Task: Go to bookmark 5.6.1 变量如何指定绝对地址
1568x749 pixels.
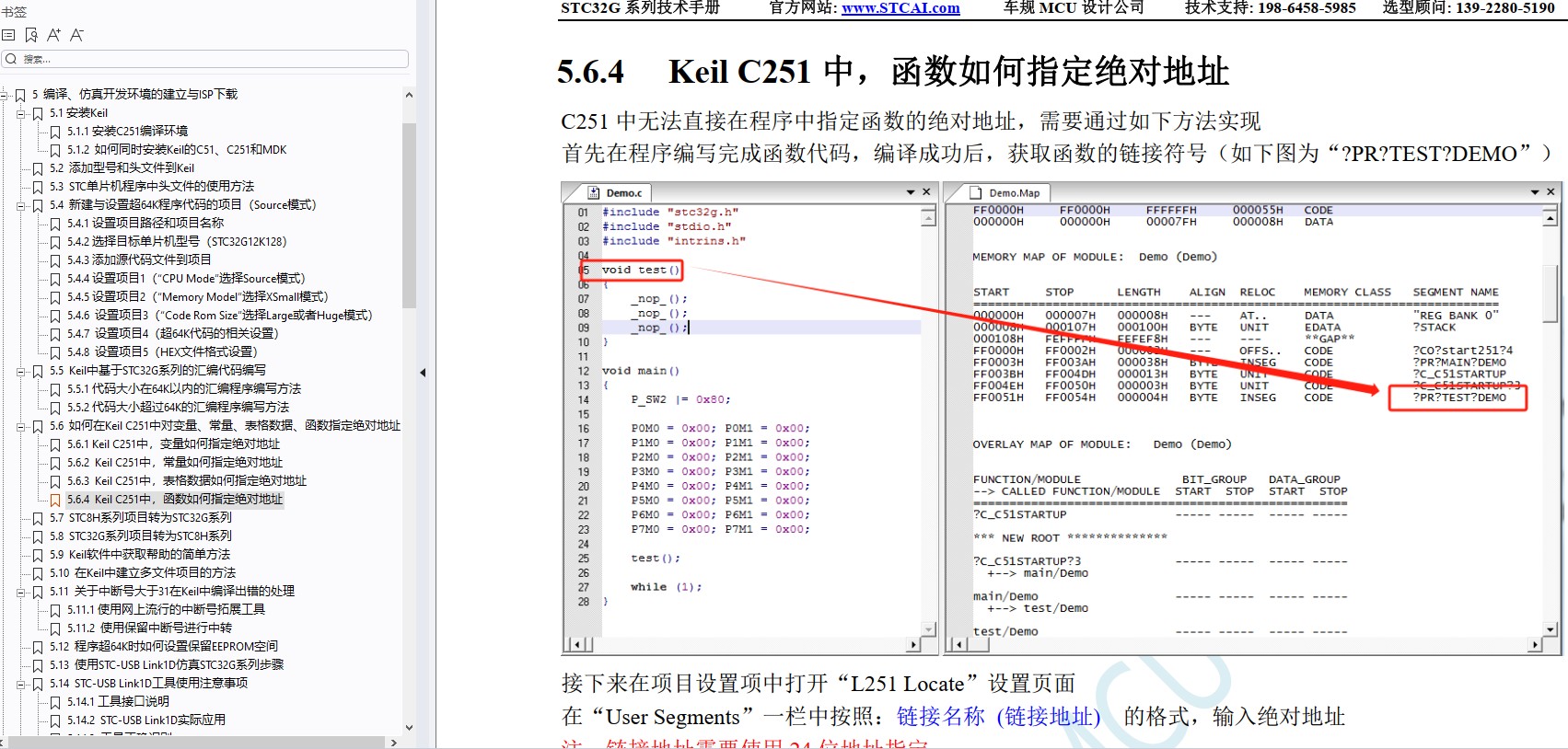Action: point(173,444)
